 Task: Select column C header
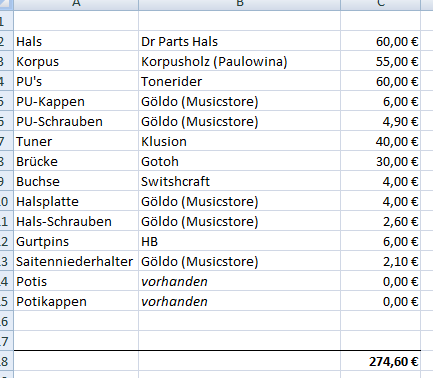click(x=381, y=5)
